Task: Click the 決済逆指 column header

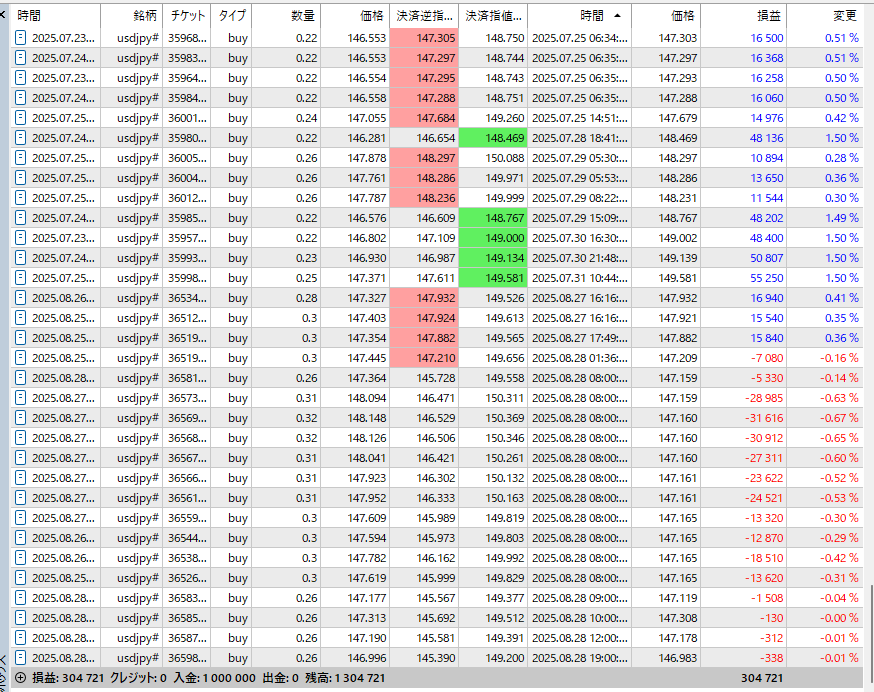Action: (424, 16)
